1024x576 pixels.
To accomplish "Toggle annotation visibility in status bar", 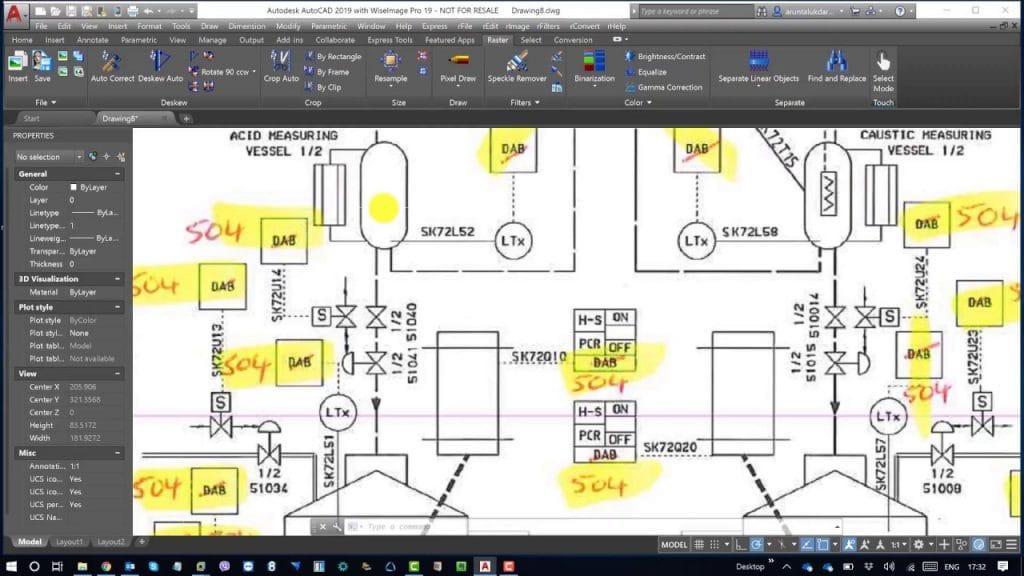I will pos(849,544).
